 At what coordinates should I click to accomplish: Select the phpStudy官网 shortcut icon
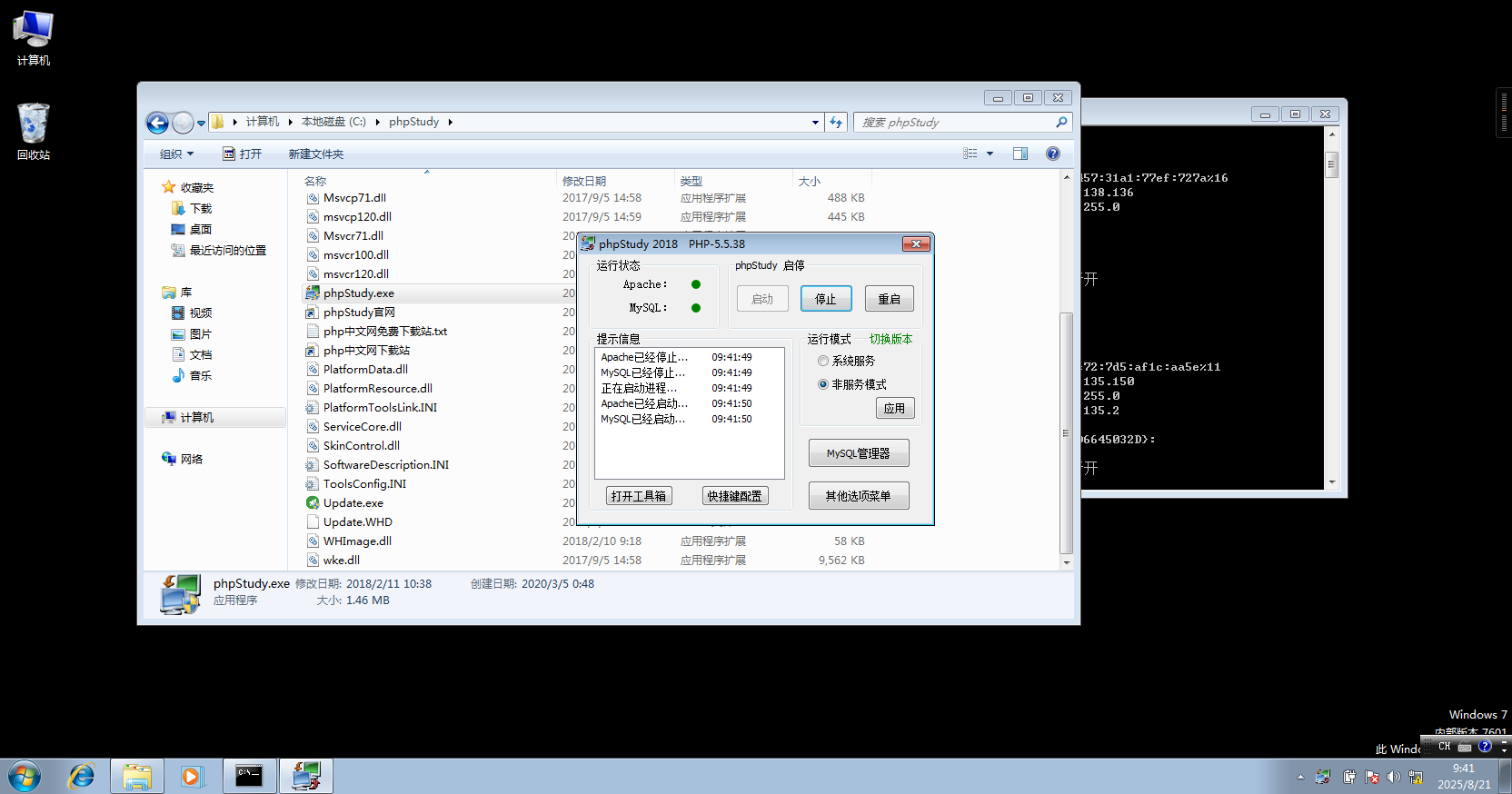[313, 313]
